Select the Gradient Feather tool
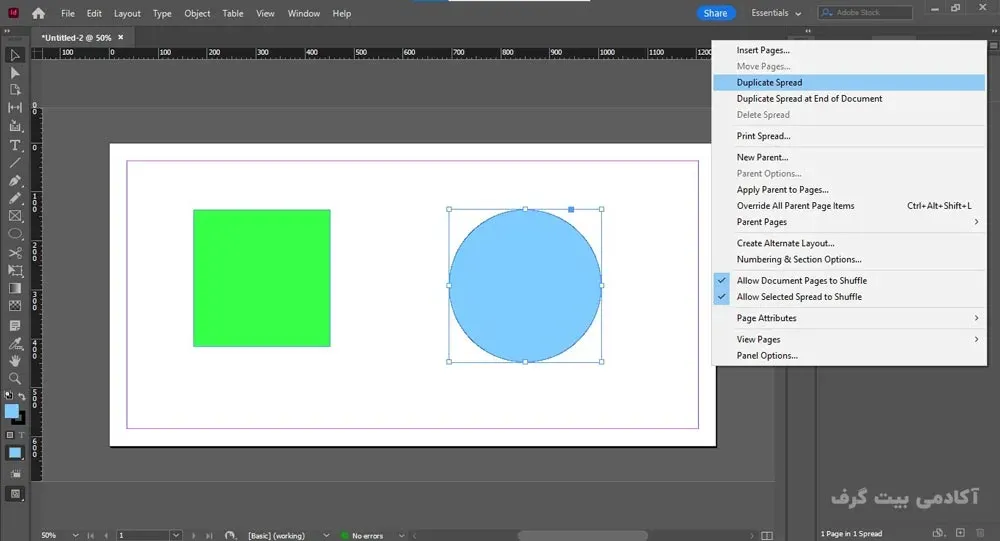The height and width of the screenshot is (541, 1000). 15,306
